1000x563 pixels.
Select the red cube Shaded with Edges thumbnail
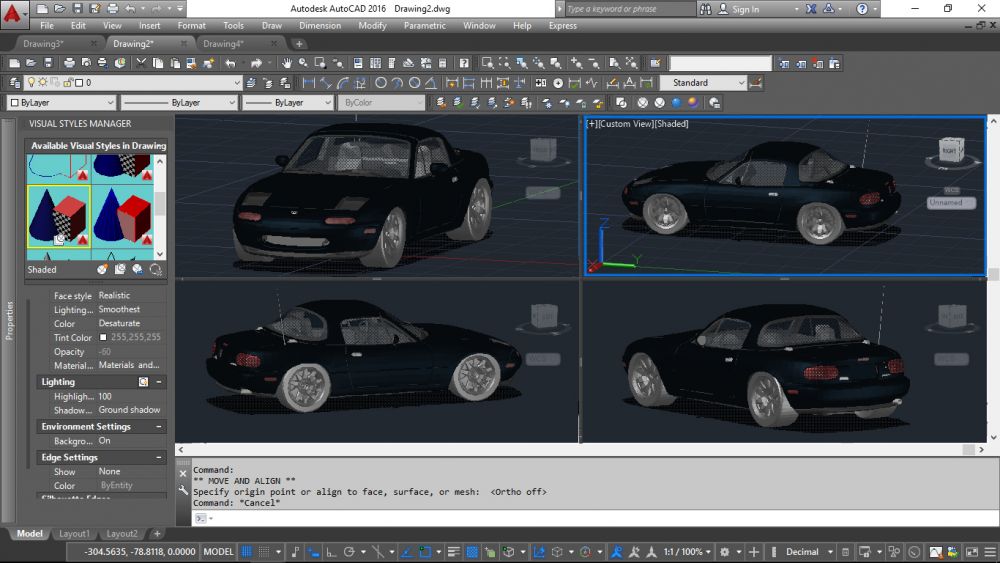click(x=123, y=217)
